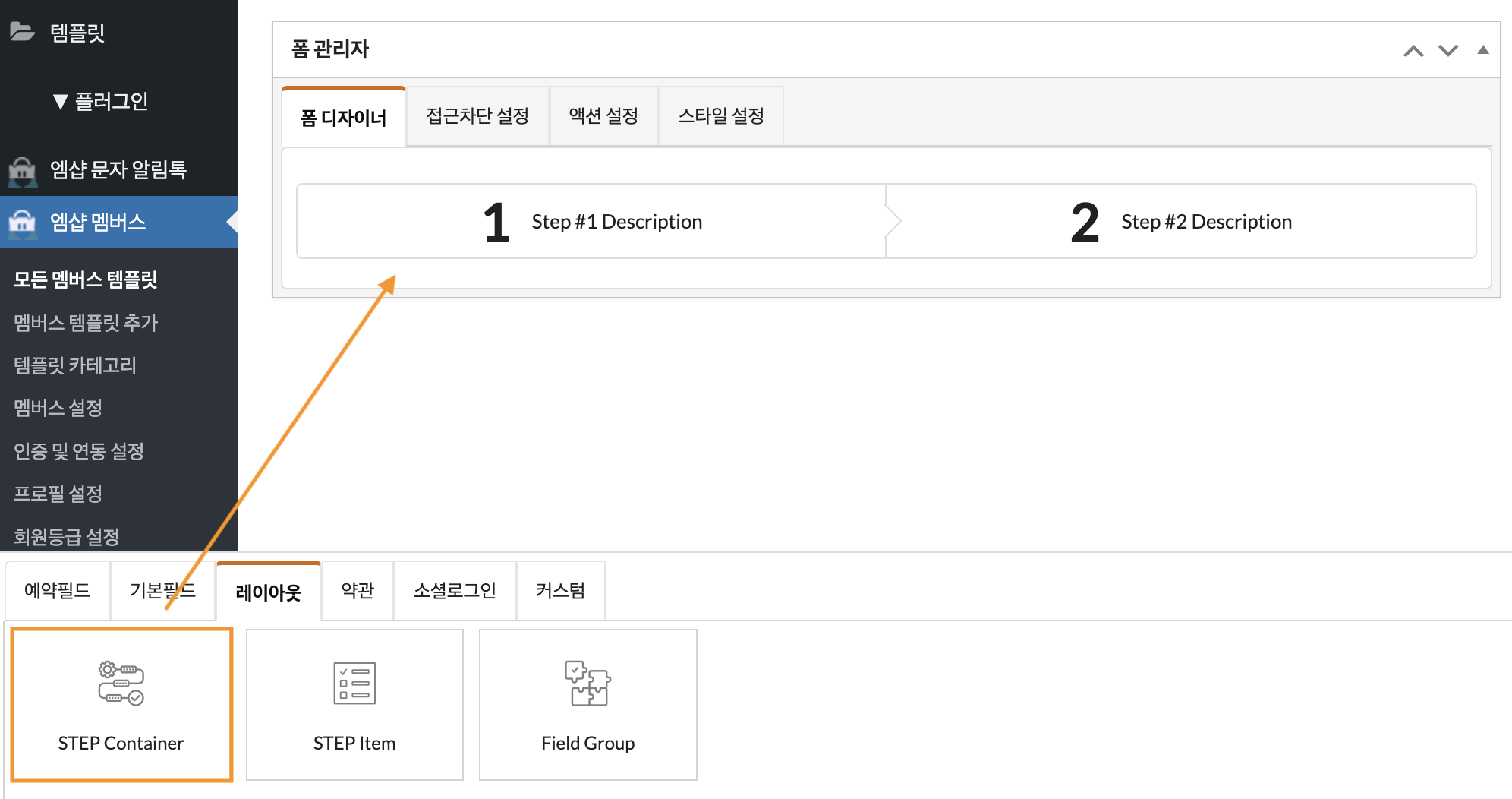
Task: Open 회원등급 설정 in sidebar
Action: coord(67,537)
